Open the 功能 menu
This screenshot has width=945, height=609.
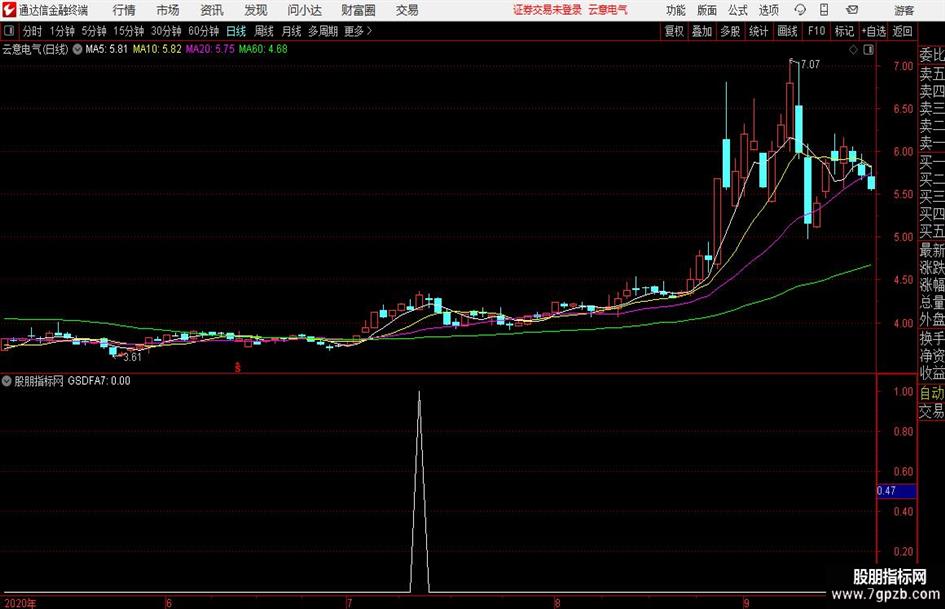pyautogui.click(x=676, y=10)
